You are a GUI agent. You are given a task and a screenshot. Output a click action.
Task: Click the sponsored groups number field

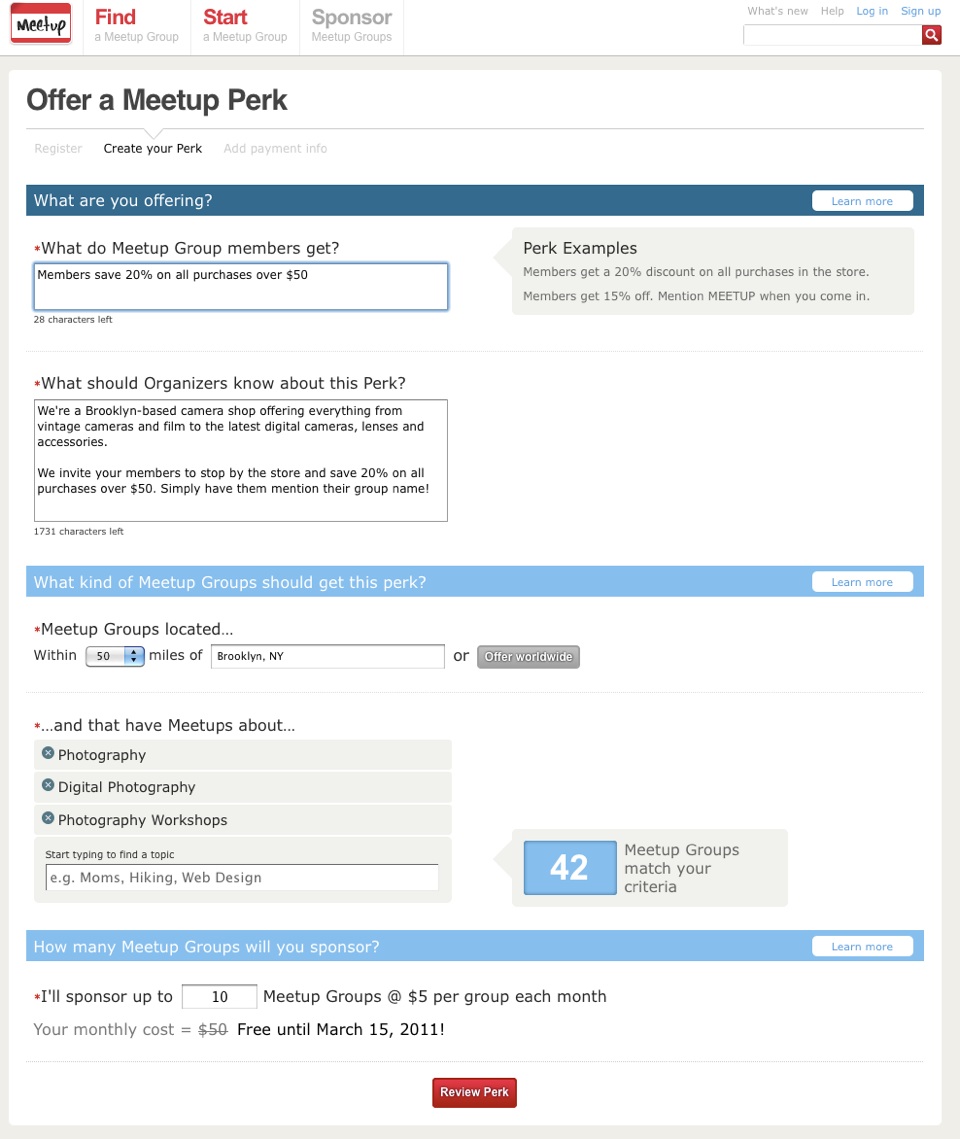click(x=220, y=997)
